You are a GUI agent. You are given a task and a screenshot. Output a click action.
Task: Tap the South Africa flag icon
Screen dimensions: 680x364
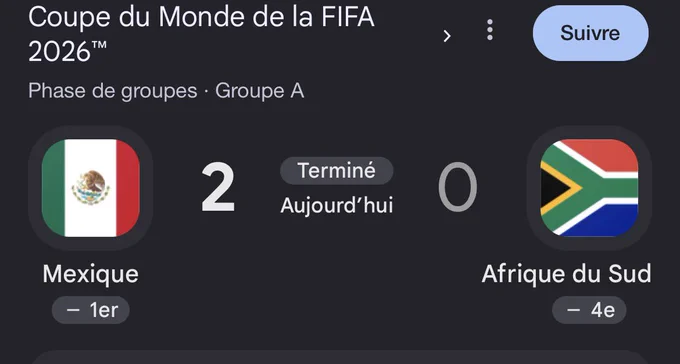click(589, 188)
